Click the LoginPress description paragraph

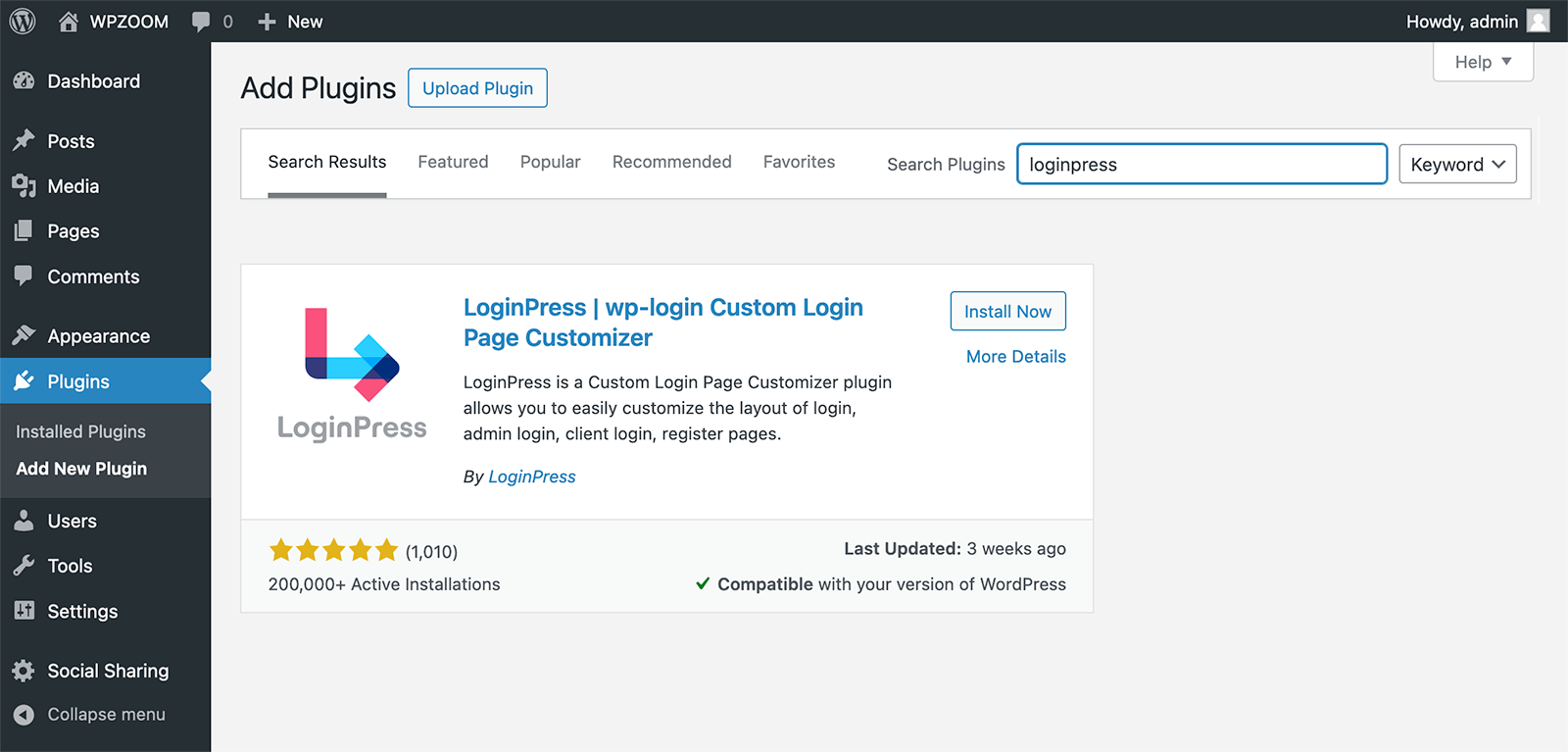678,408
